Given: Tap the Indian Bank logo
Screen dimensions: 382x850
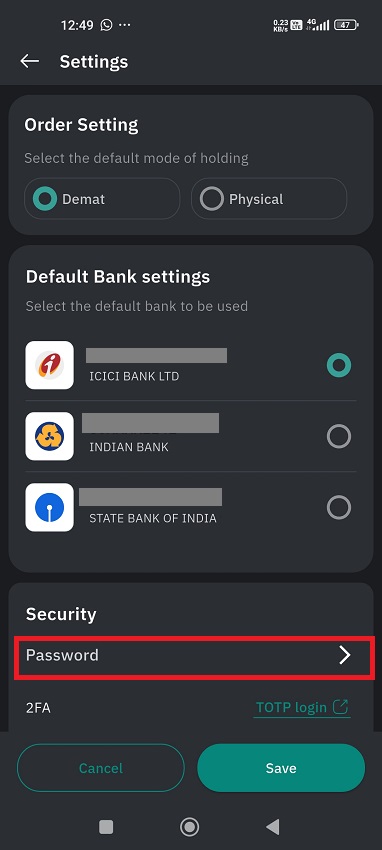Looking at the screenshot, I should click(x=49, y=436).
